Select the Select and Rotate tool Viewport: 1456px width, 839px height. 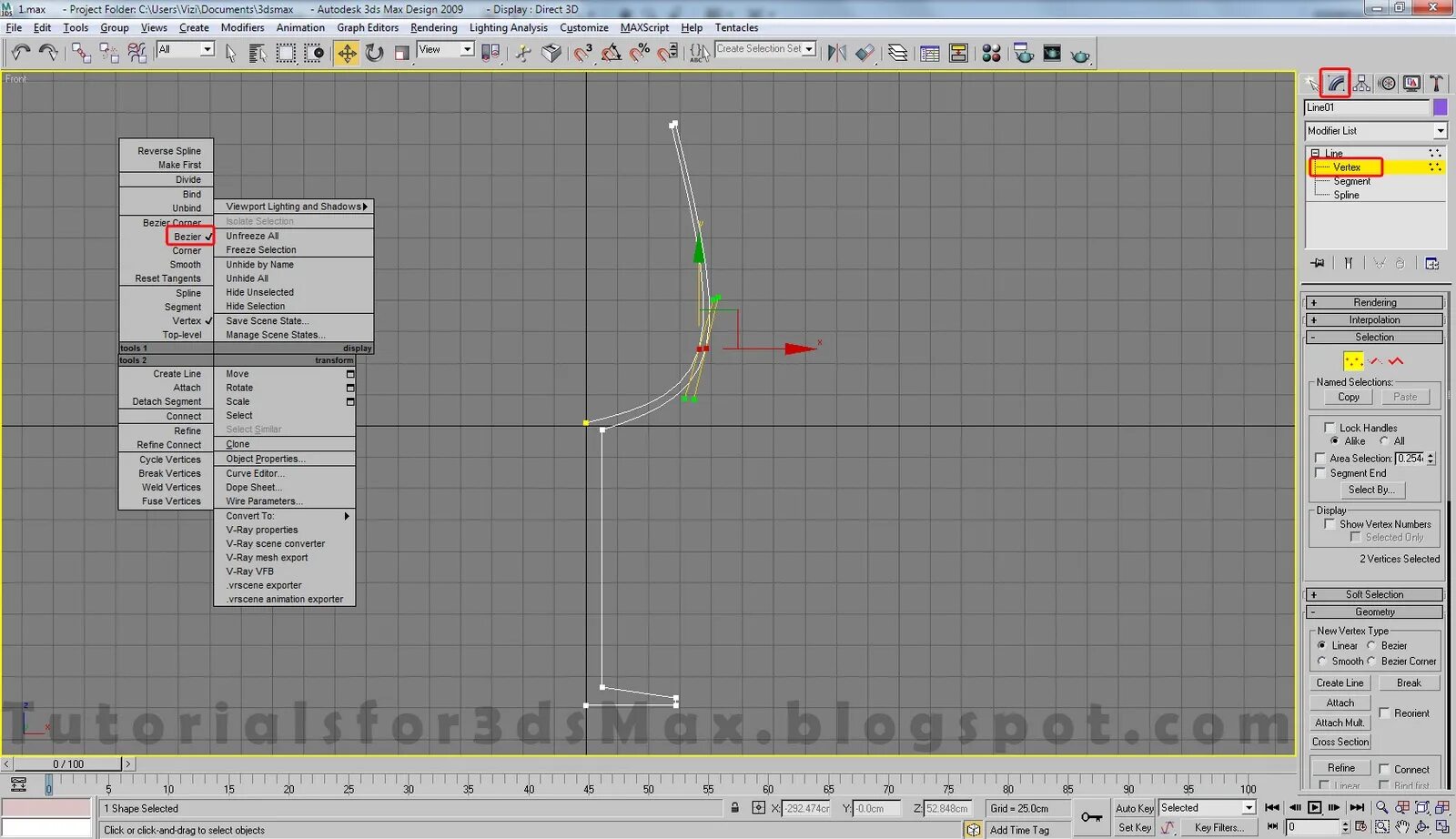pos(374,53)
